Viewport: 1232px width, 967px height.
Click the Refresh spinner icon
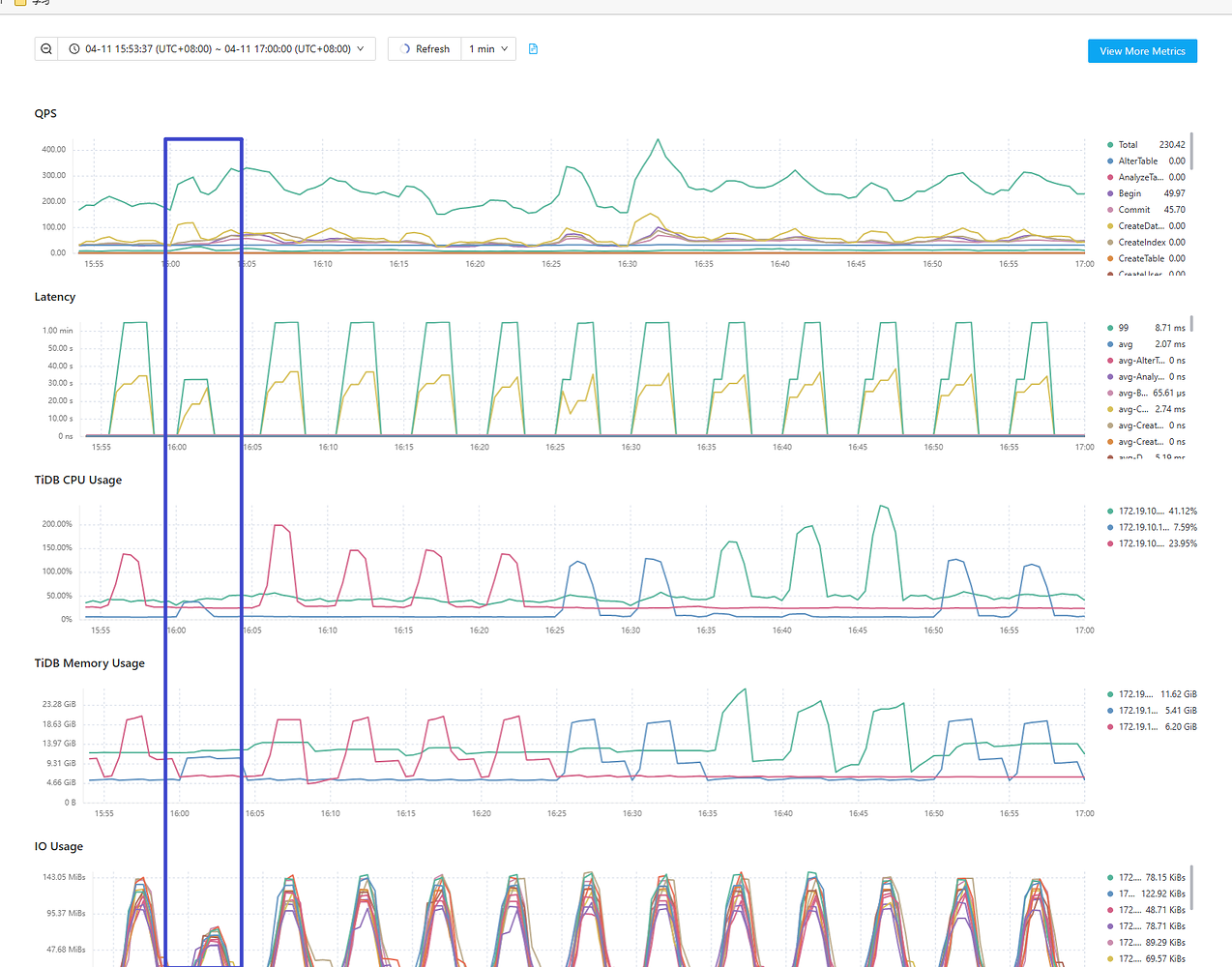(x=406, y=49)
